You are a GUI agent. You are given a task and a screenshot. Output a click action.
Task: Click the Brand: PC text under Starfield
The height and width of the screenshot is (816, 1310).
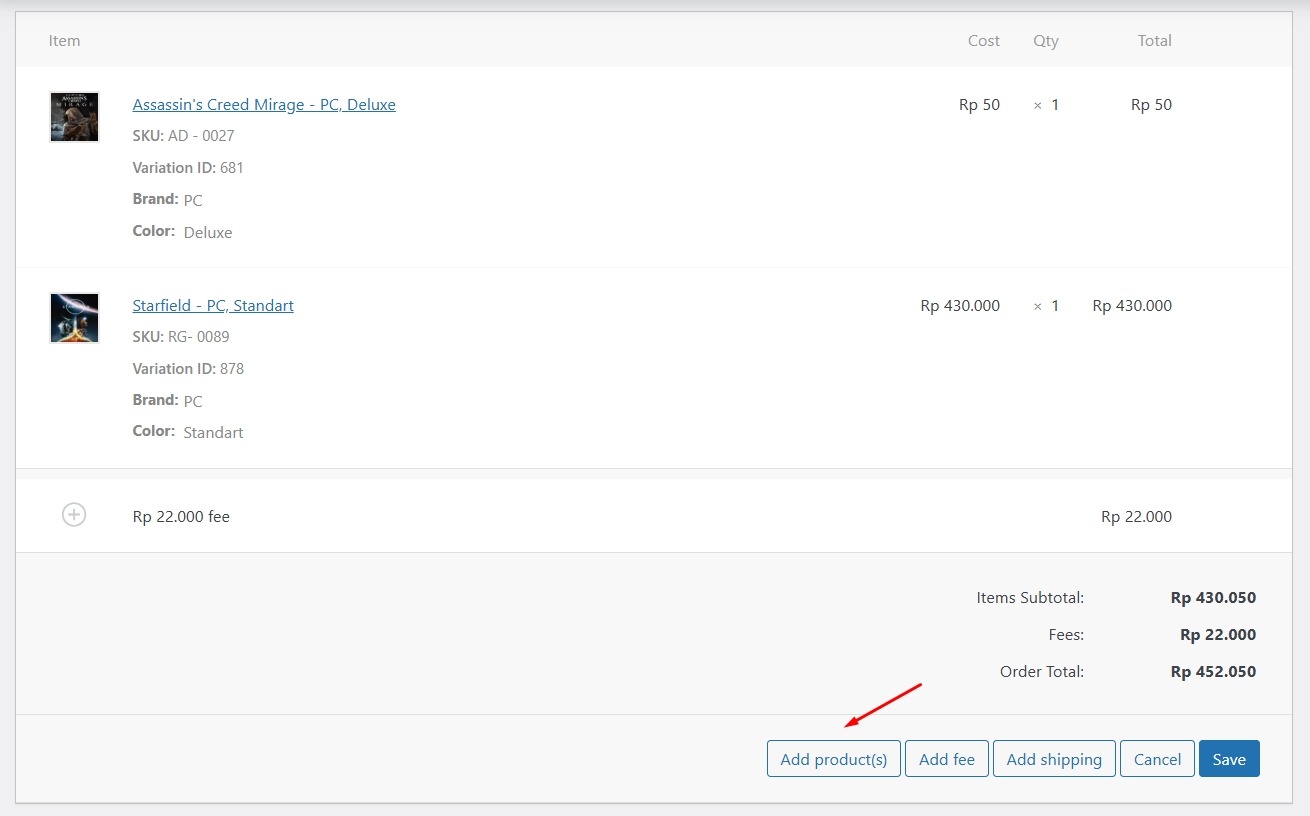167,401
